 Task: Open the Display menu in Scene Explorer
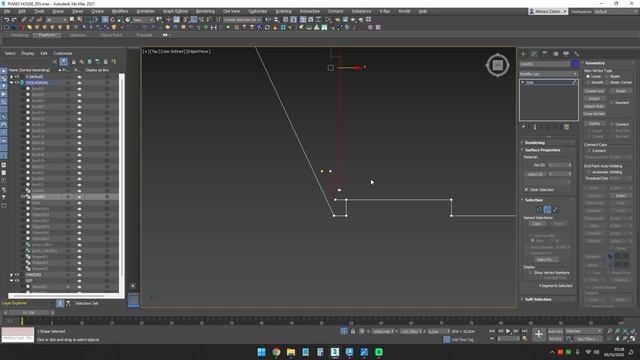click(x=28, y=53)
